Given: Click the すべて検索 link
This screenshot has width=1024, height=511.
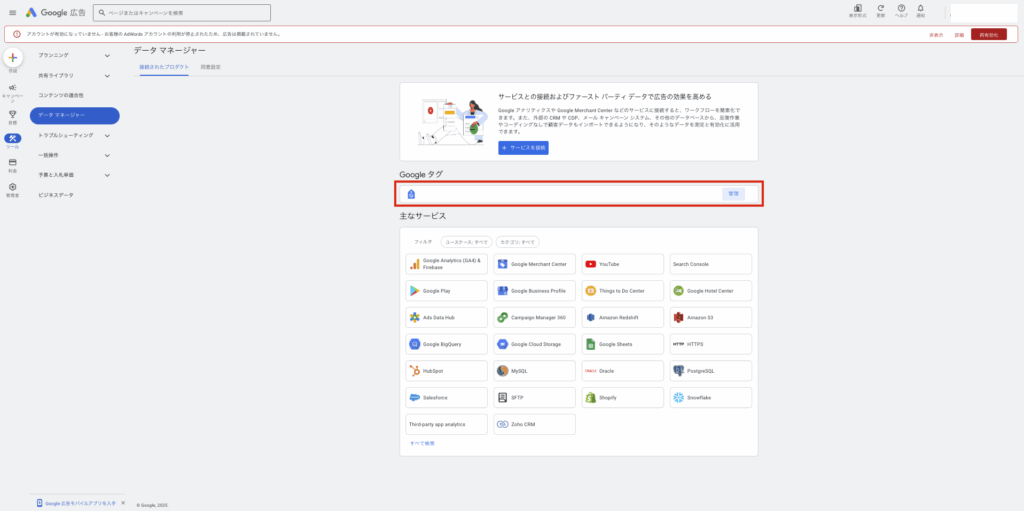Looking at the screenshot, I should pos(422,444).
